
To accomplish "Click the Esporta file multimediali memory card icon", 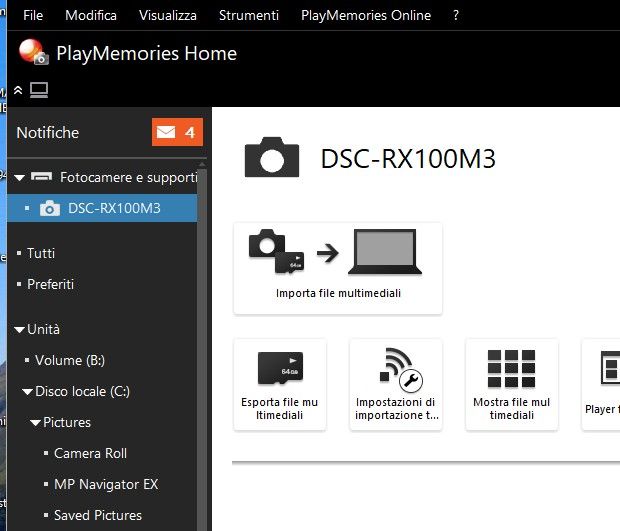I will tap(279, 369).
